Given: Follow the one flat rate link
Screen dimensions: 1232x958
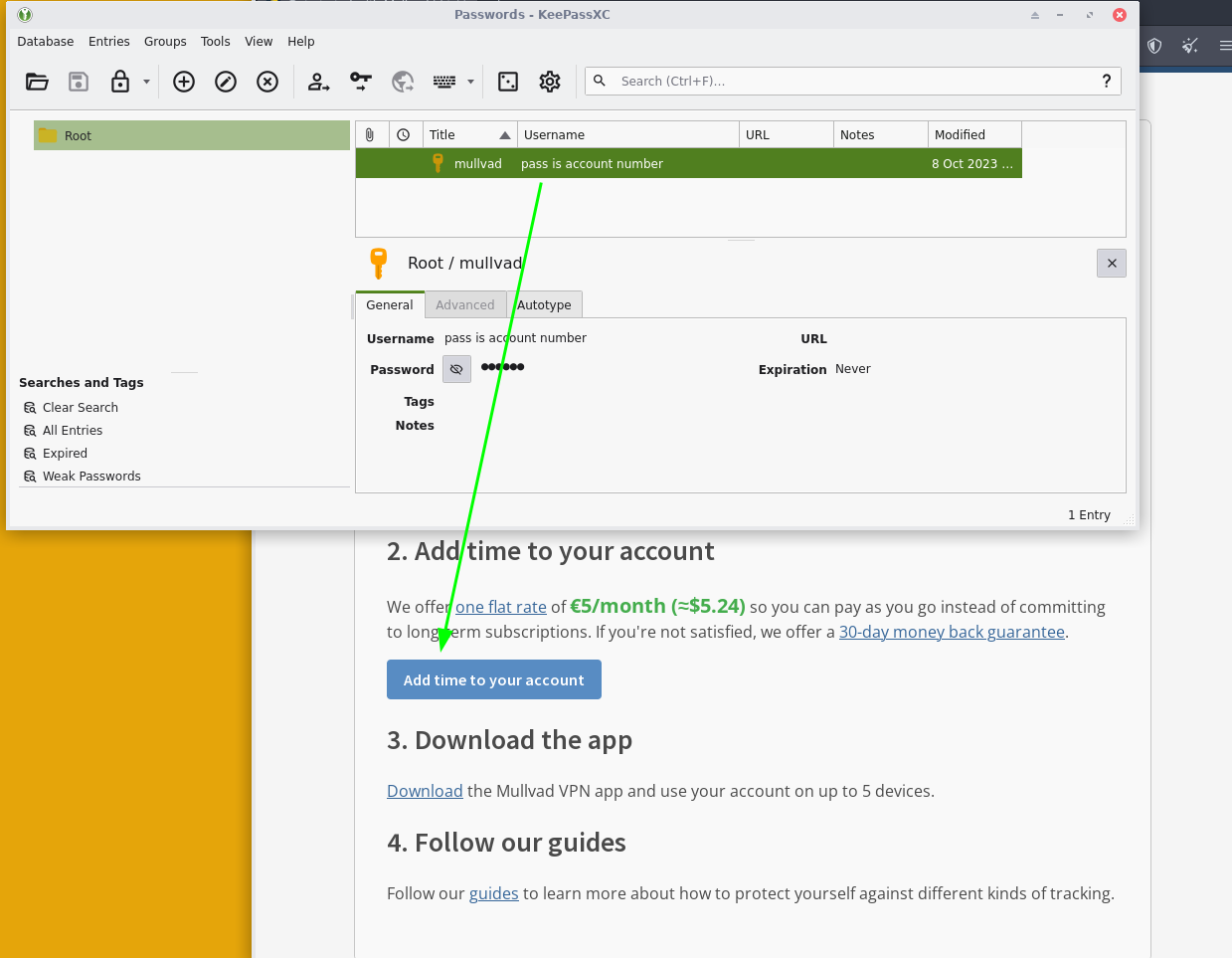Looking at the screenshot, I should click(501, 607).
